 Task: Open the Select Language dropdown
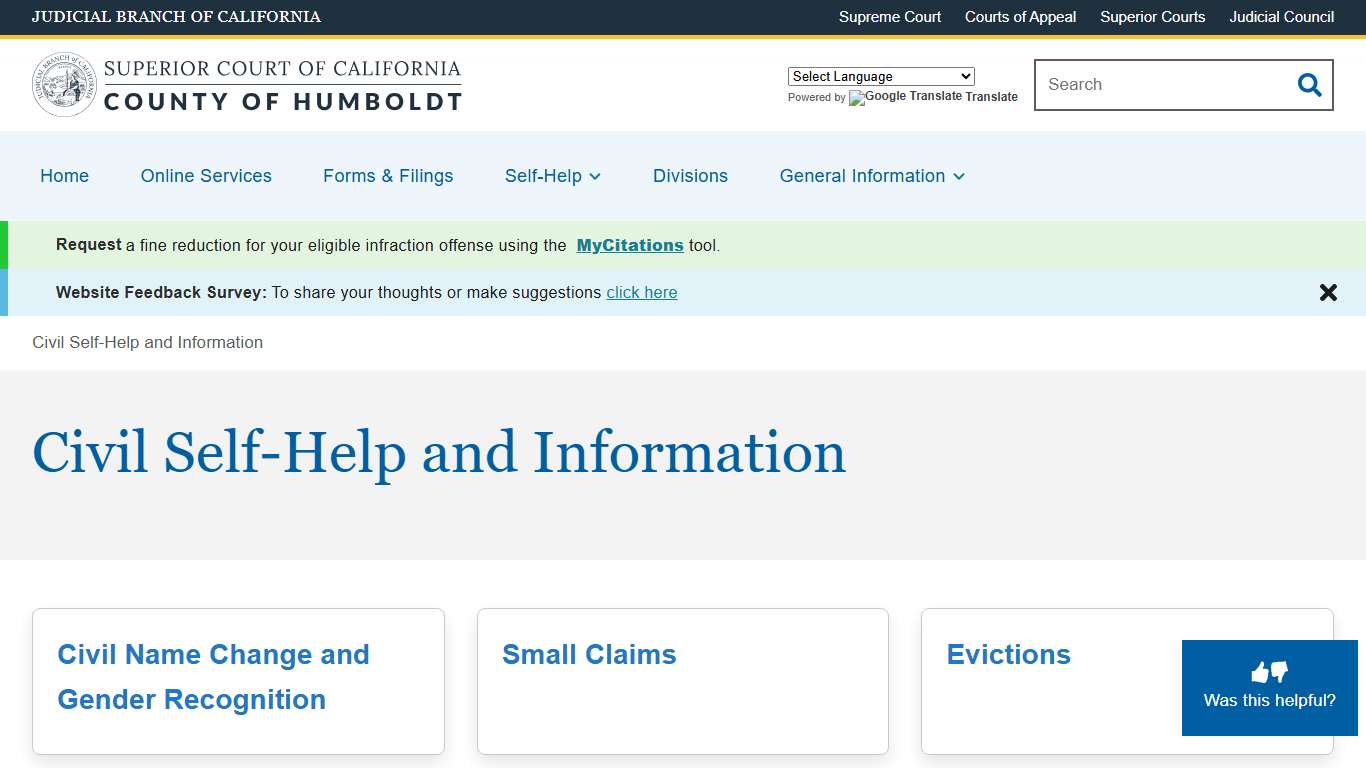[880, 76]
